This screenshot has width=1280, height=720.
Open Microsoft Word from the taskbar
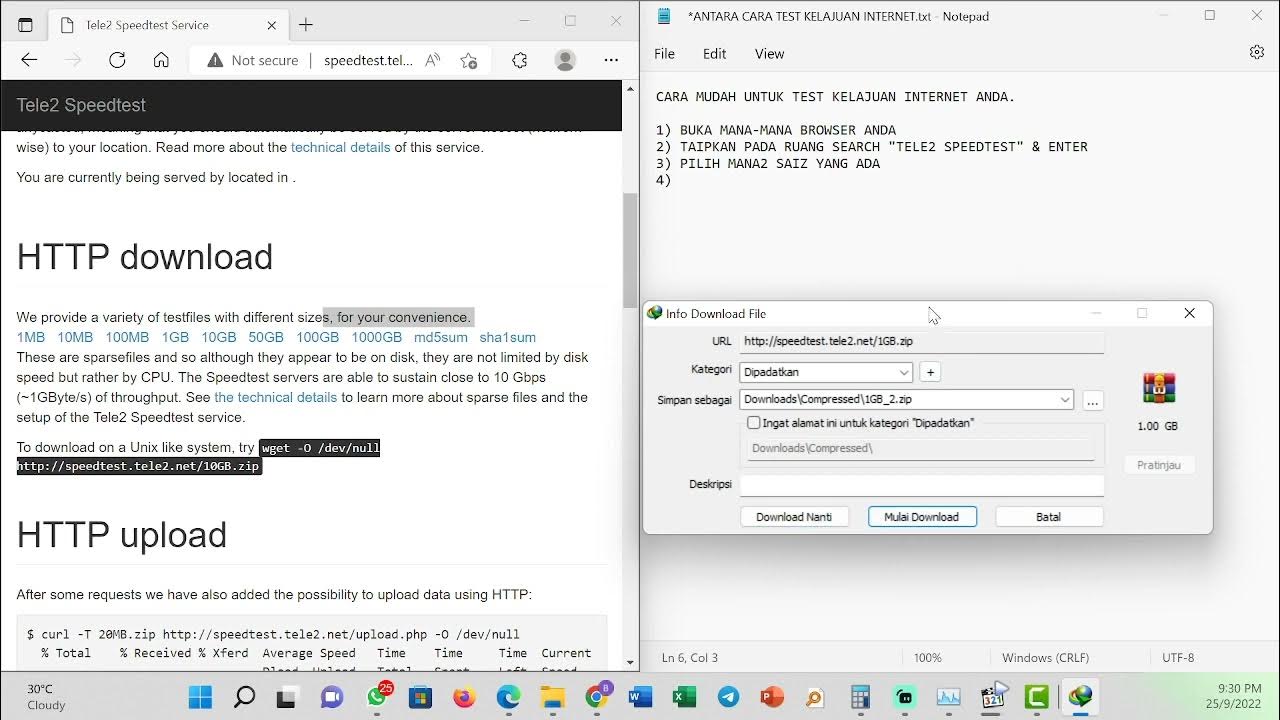pos(640,697)
